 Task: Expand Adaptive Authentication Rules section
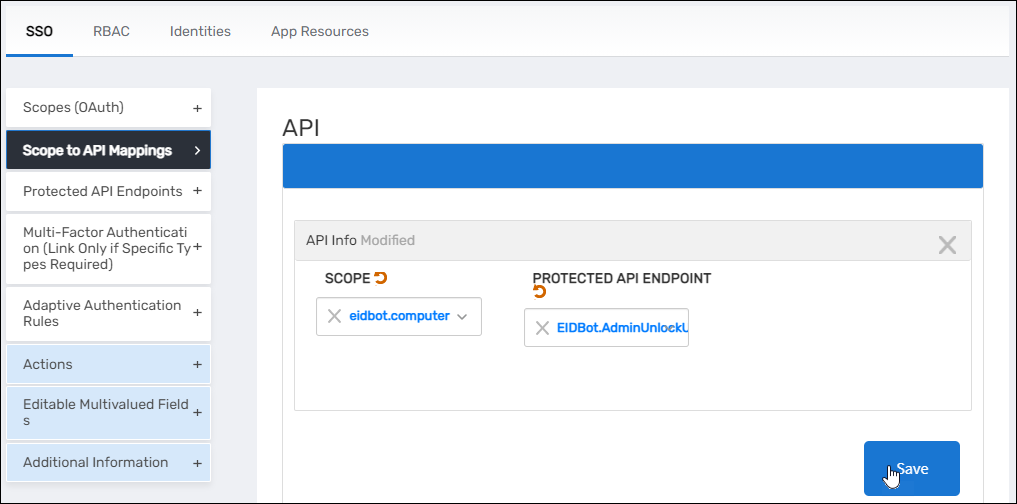(x=108, y=313)
